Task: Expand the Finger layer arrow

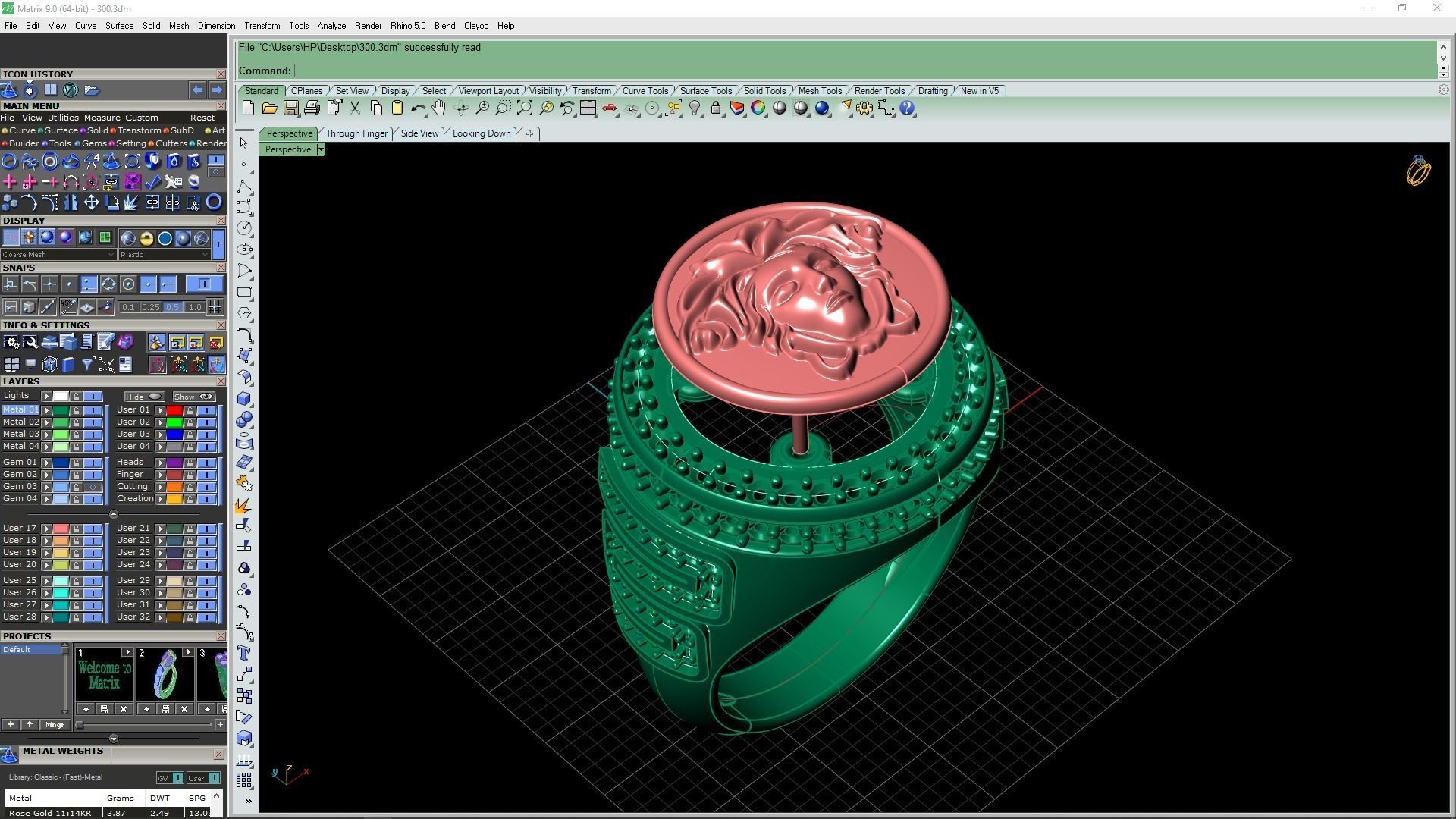Action: pyautogui.click(x=160, y=475)
